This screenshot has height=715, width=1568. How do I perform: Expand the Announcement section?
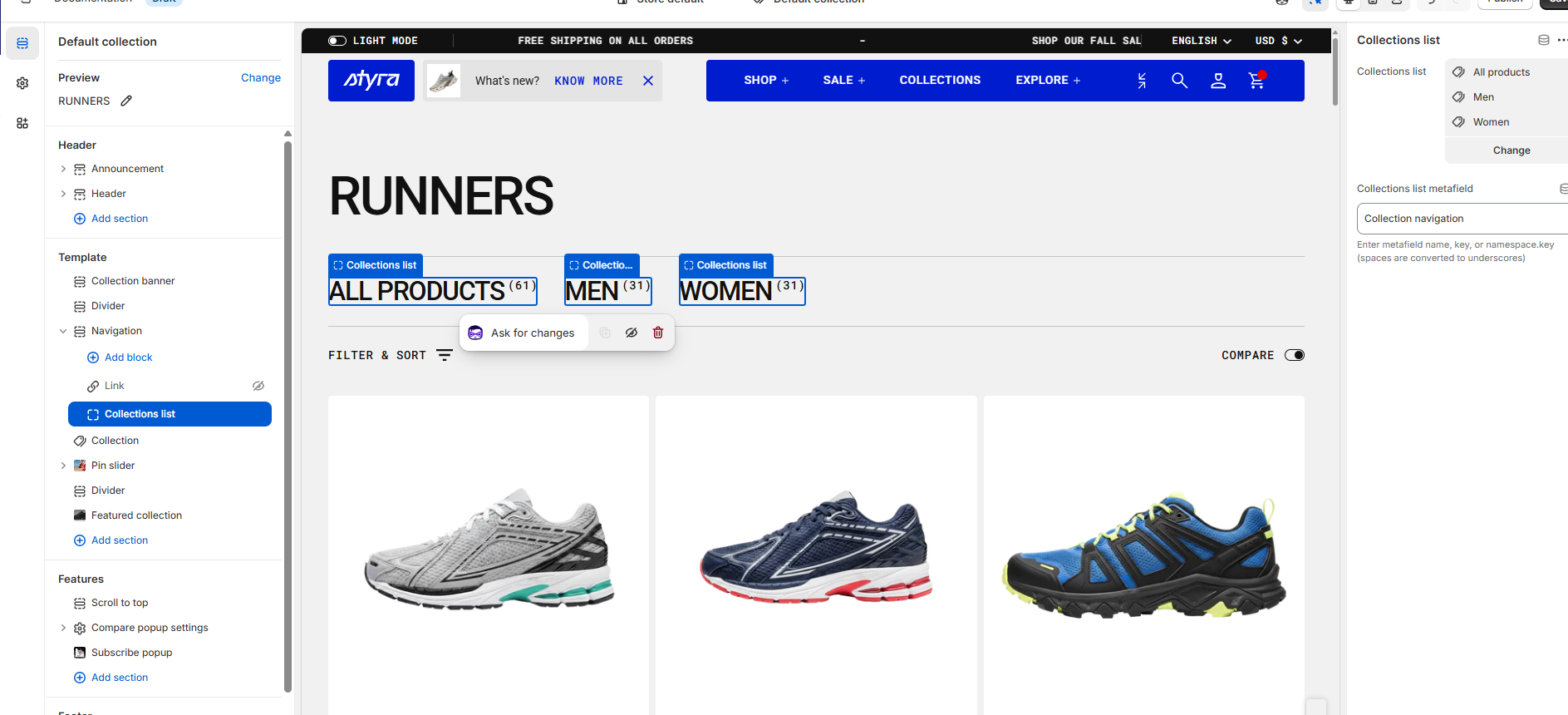(63, 169)
